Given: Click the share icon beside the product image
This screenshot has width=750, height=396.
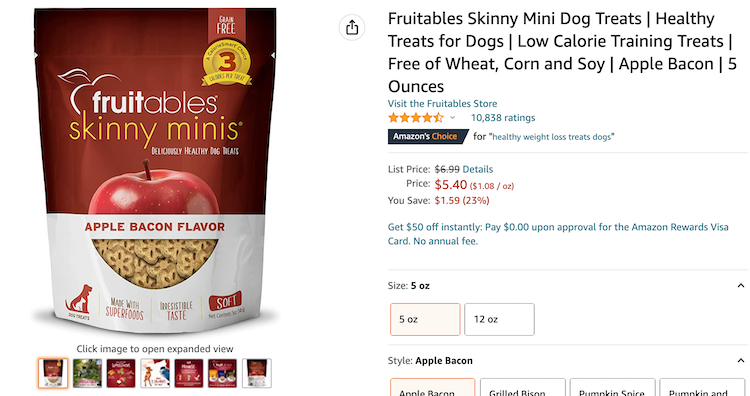Looking at the screenshot, I should point(352,27).
